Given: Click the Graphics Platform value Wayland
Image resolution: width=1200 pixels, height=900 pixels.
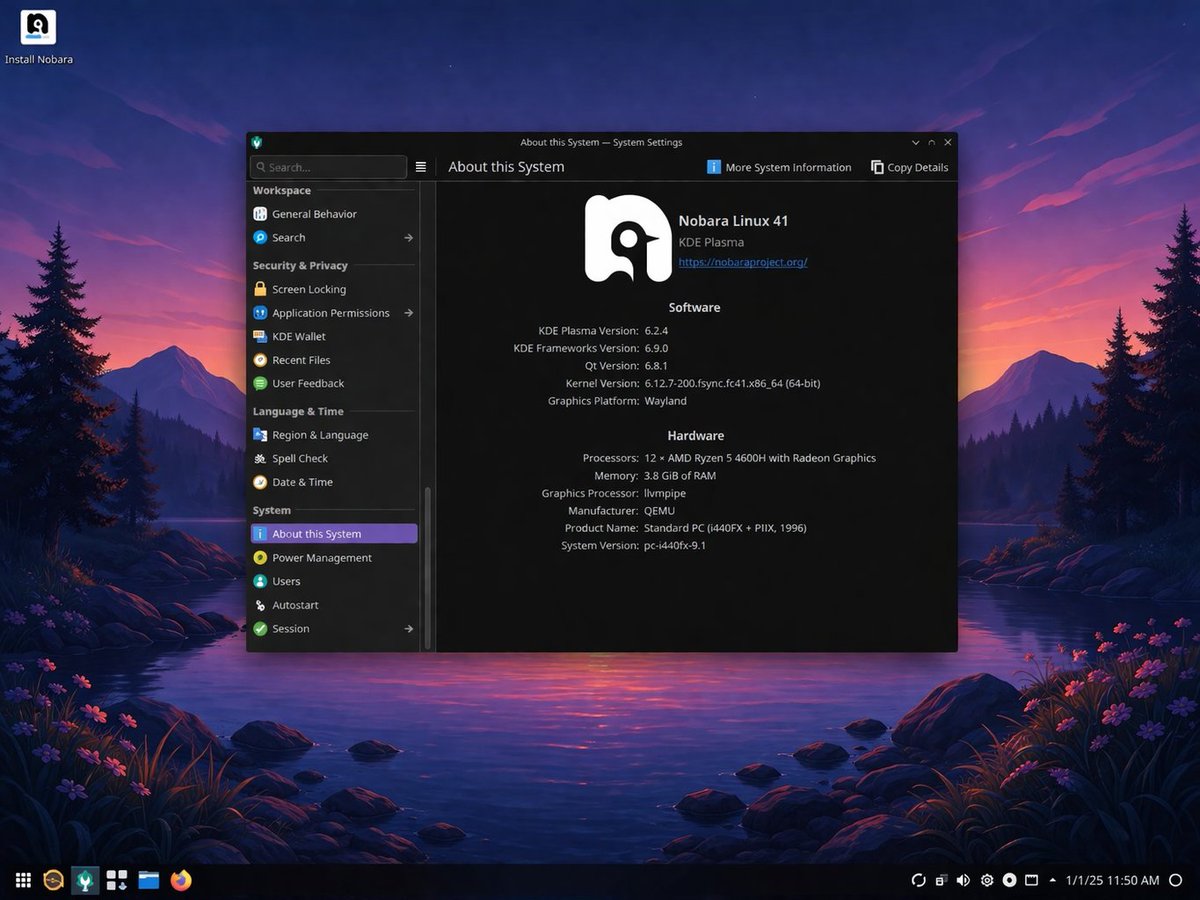Looking at the screenshot, I should pos(665,401).
